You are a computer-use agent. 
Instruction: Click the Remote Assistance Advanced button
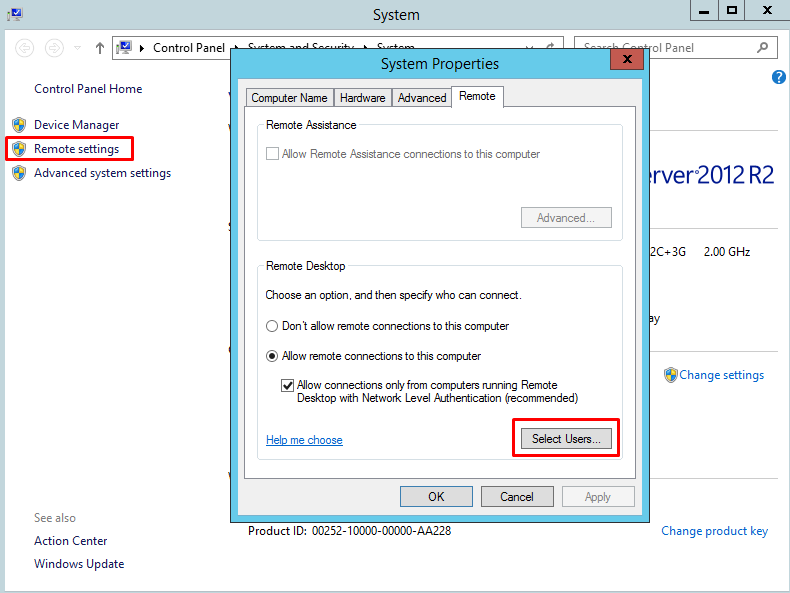(x=566, y=218)
